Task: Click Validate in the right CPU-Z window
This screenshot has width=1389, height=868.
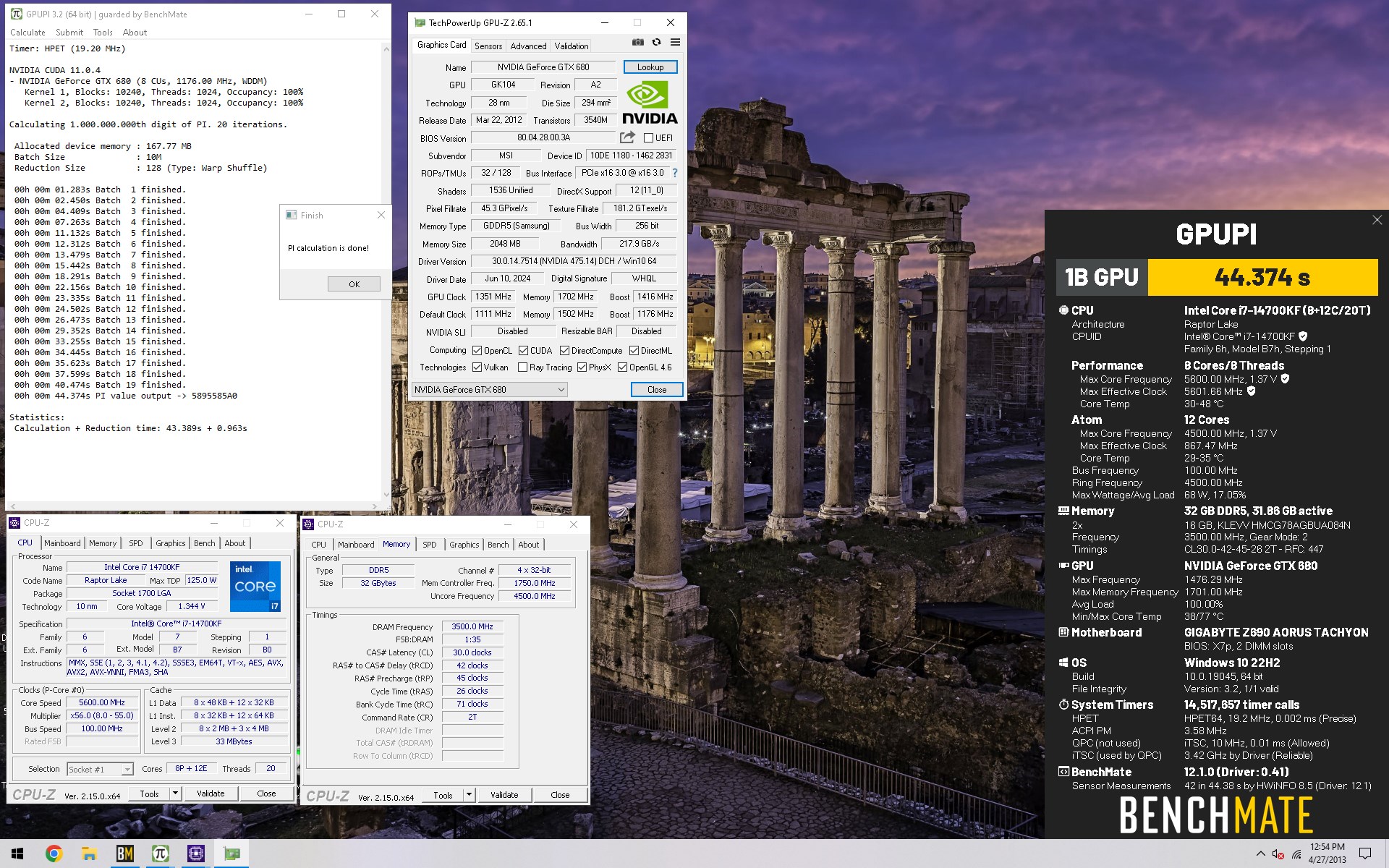Action: tap(504, 795)
